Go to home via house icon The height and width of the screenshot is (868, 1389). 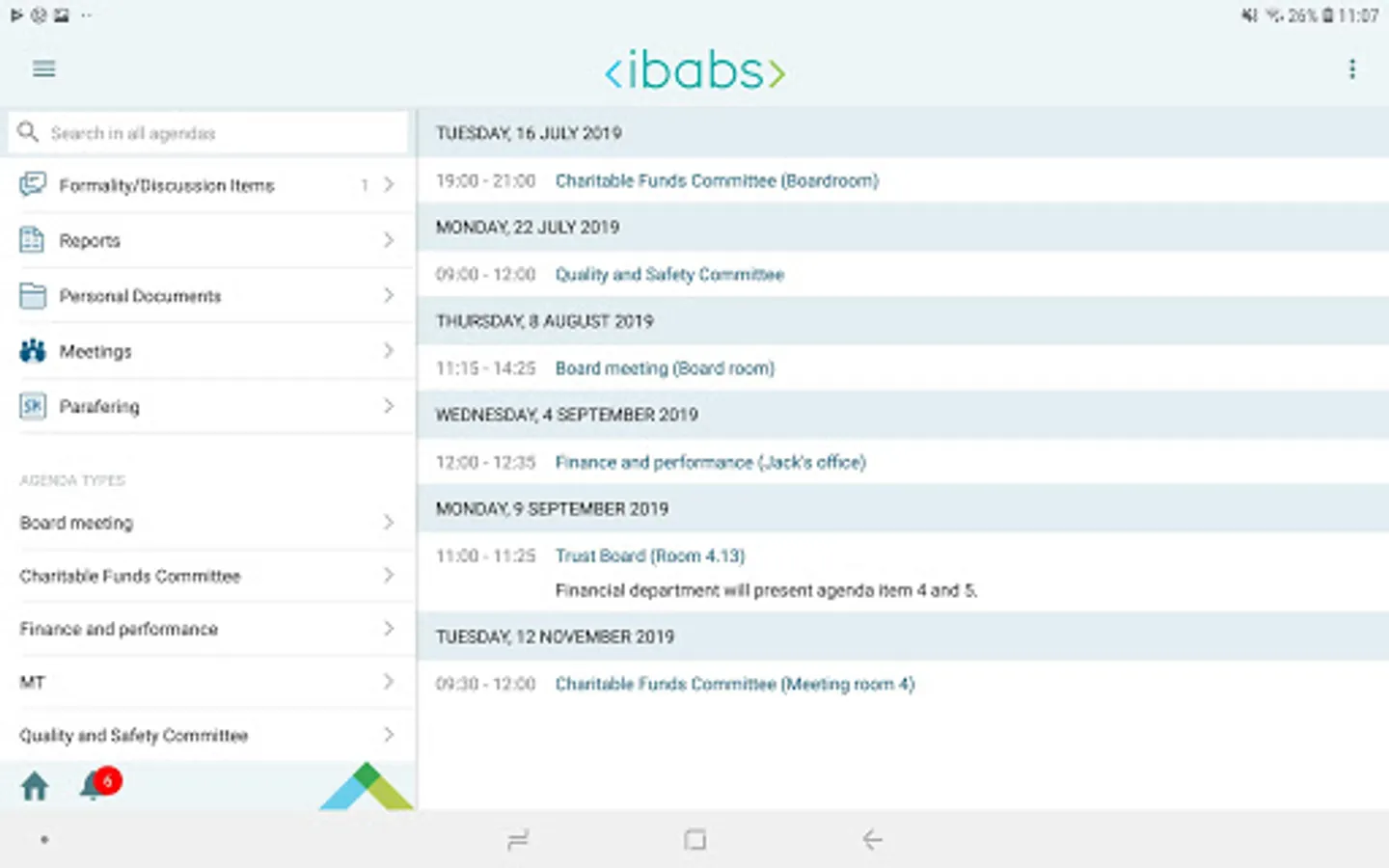click(x=35, y=786)
